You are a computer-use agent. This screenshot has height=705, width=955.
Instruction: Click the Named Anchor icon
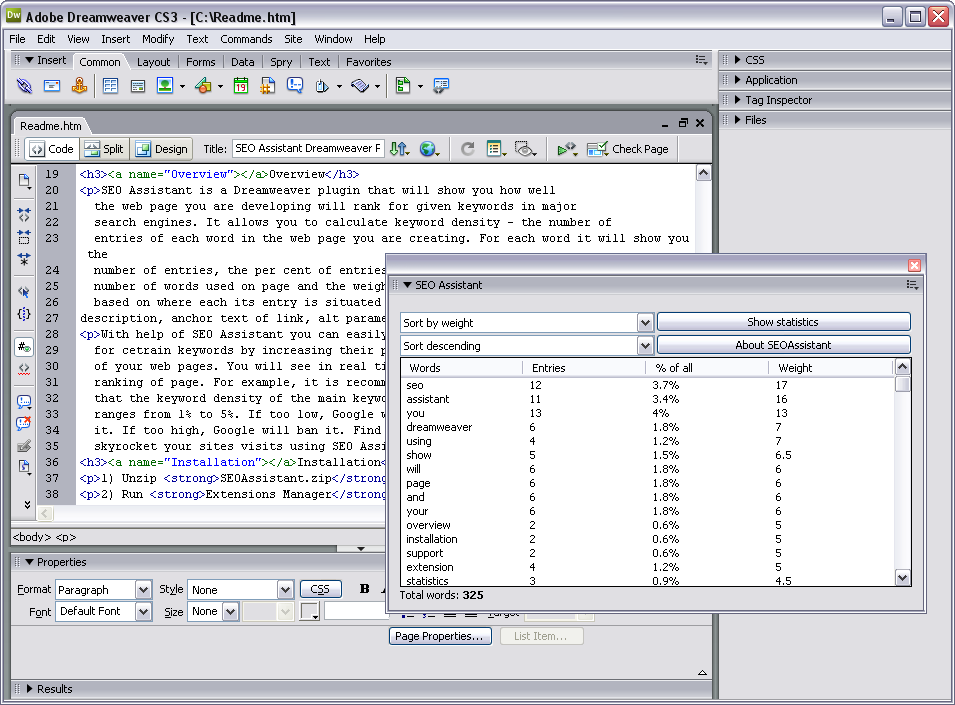click(x=79, y=87)
